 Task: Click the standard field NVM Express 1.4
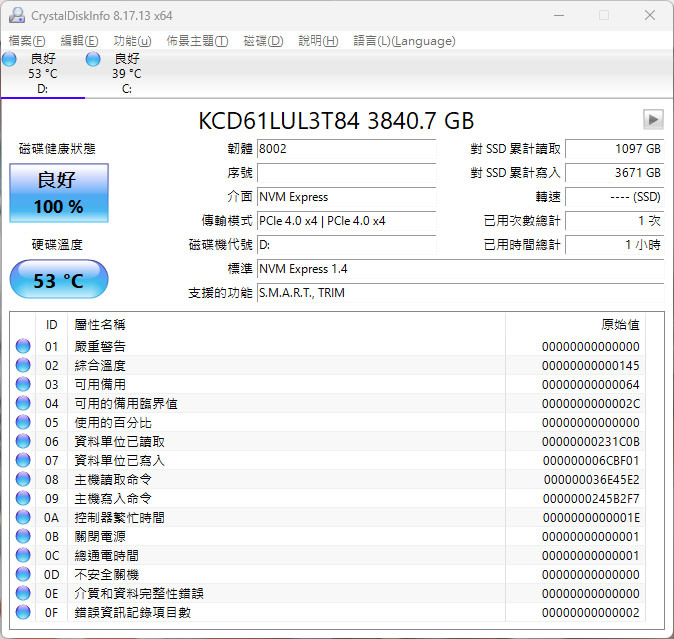pyautogui.click(x=461, y=269)
